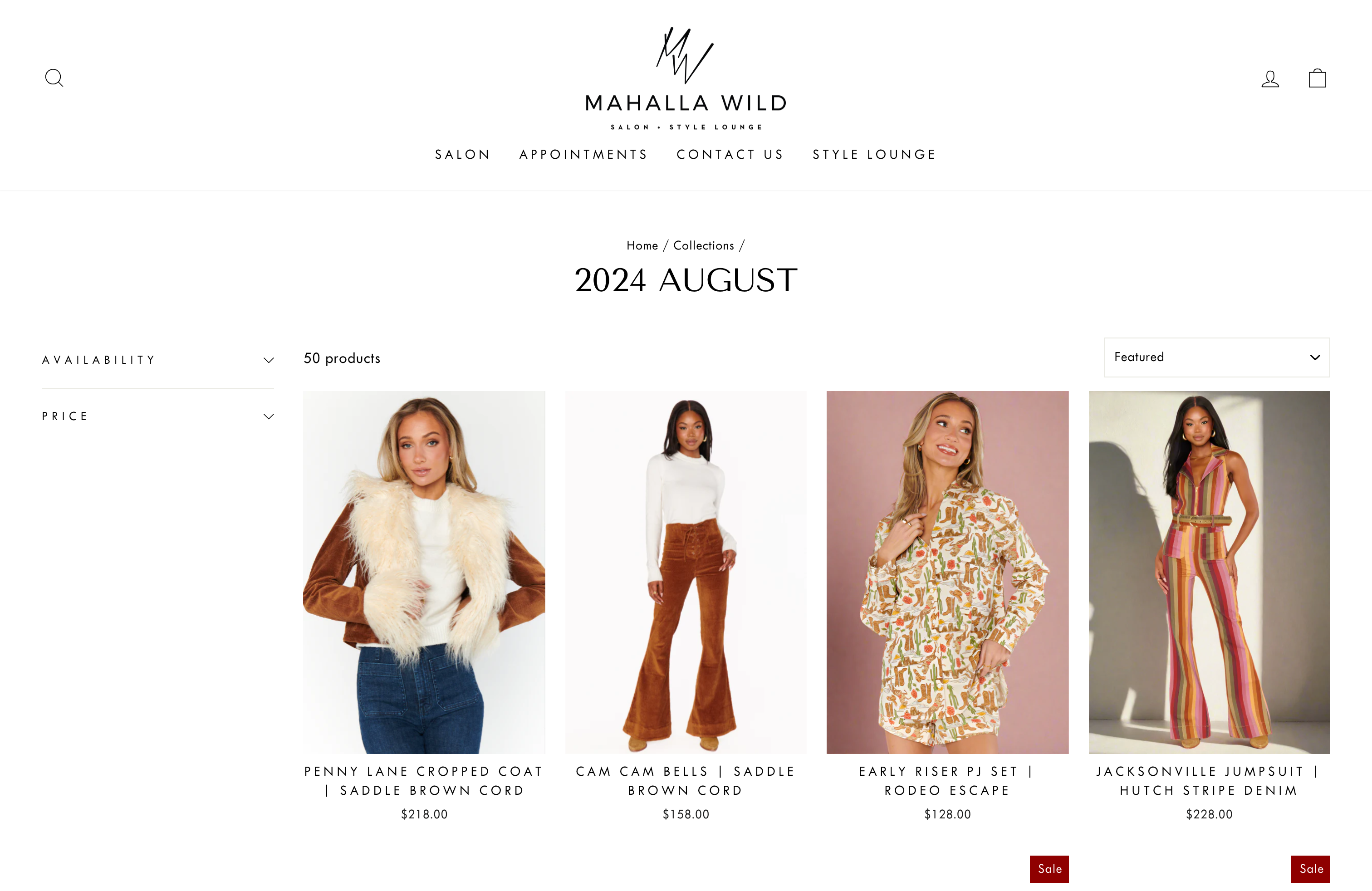Open the Featured sort dropdown

coord(1217,357)
